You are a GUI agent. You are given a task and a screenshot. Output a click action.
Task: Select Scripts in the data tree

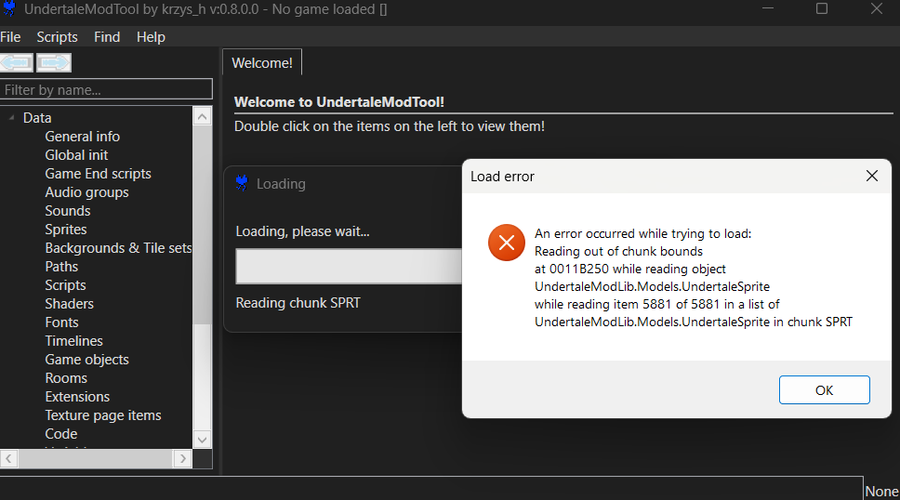(65, 285)
